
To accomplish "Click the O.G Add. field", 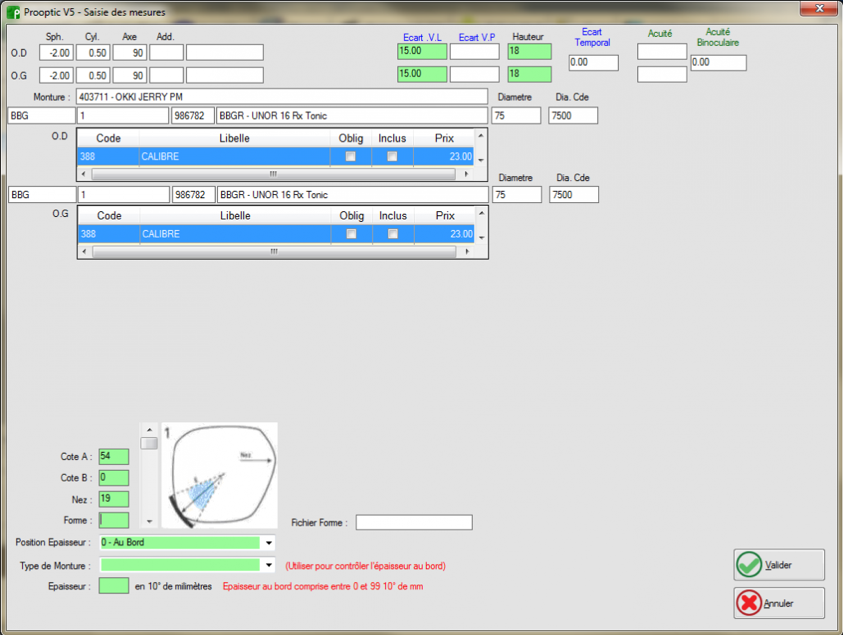I will (x=166, y=75).
